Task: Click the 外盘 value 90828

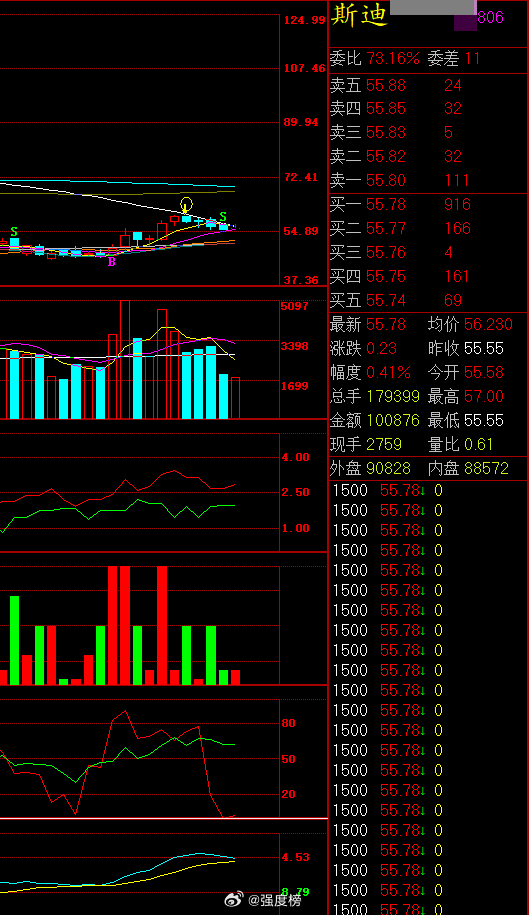Action: click(x=388, y=468)
